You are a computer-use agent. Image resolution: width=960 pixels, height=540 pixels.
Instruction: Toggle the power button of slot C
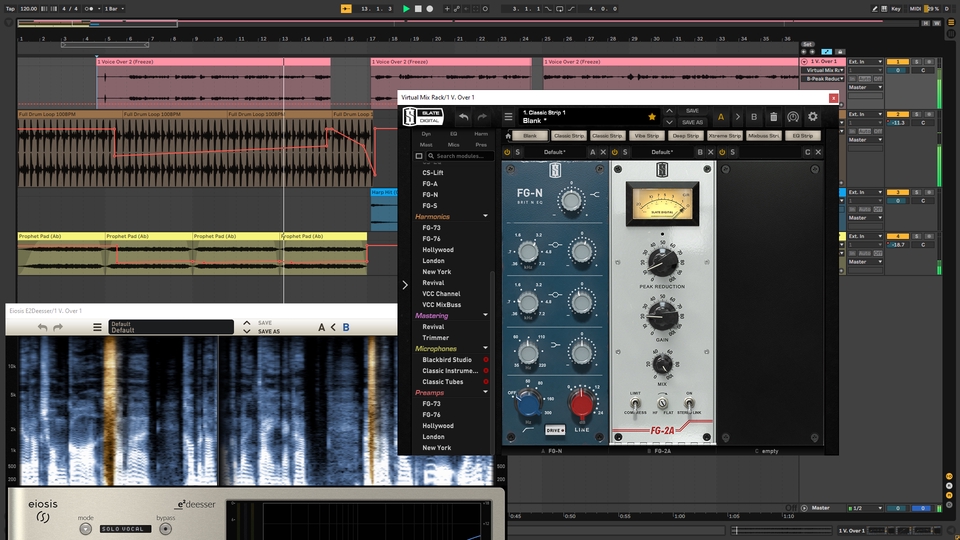722,152
